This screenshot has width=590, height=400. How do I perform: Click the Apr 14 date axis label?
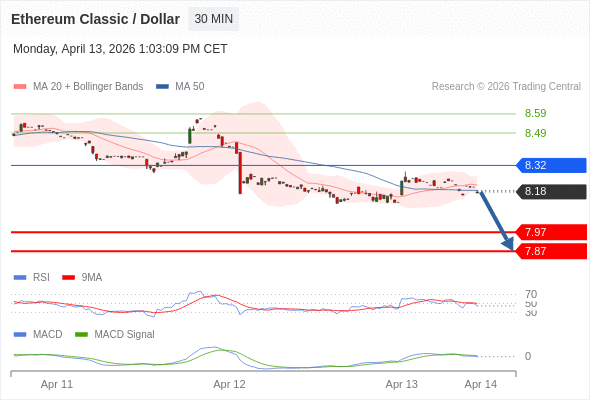481,385
